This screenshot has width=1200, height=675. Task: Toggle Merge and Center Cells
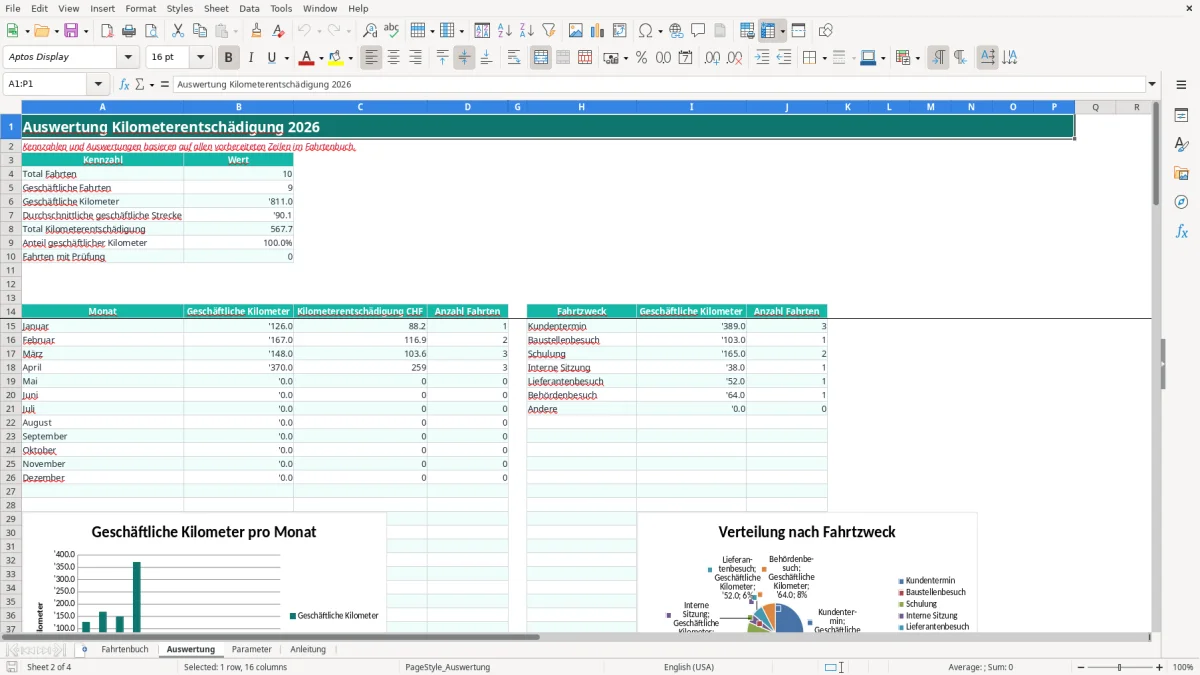point(541,58)
